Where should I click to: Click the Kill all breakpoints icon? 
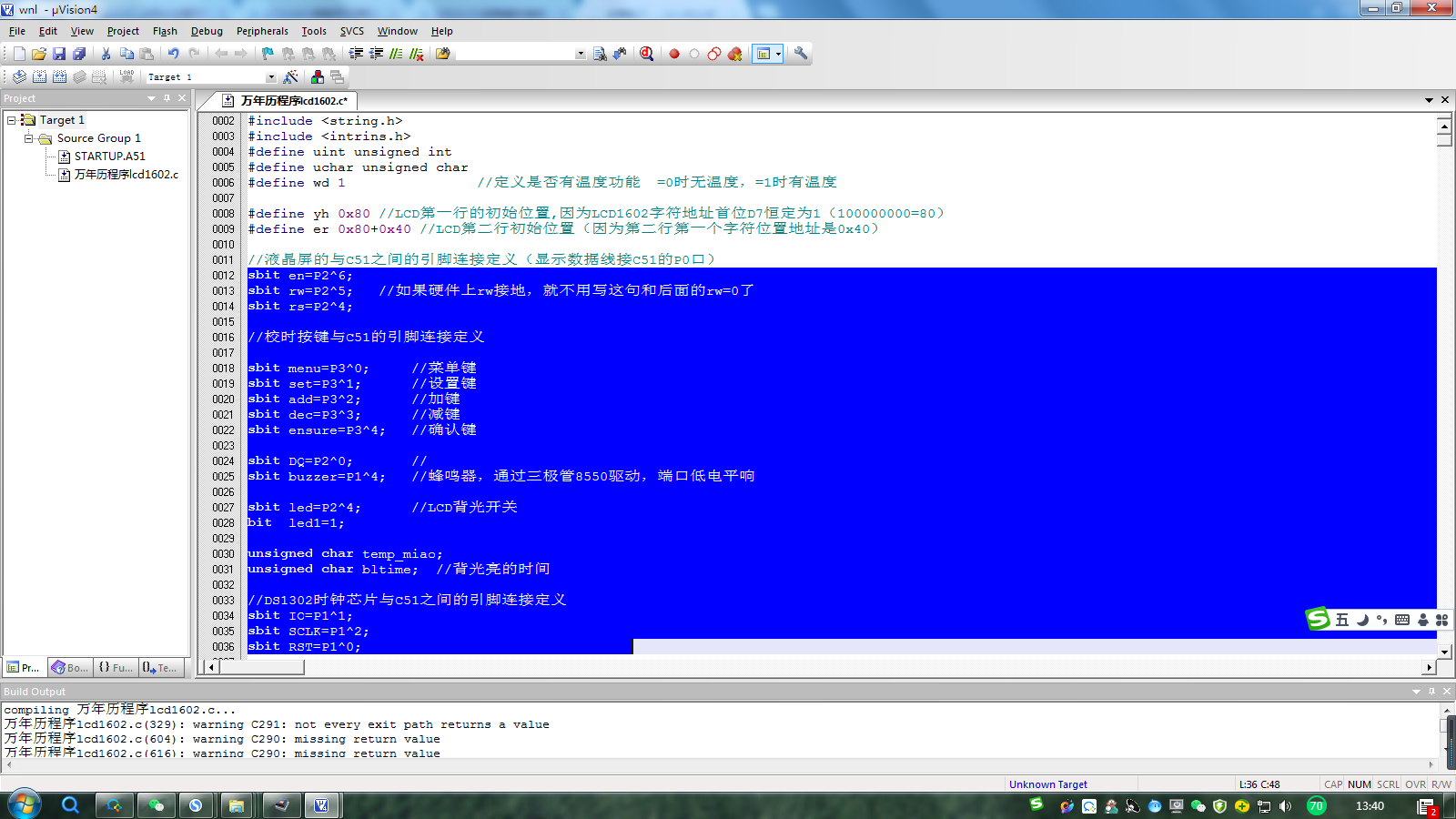735,54
